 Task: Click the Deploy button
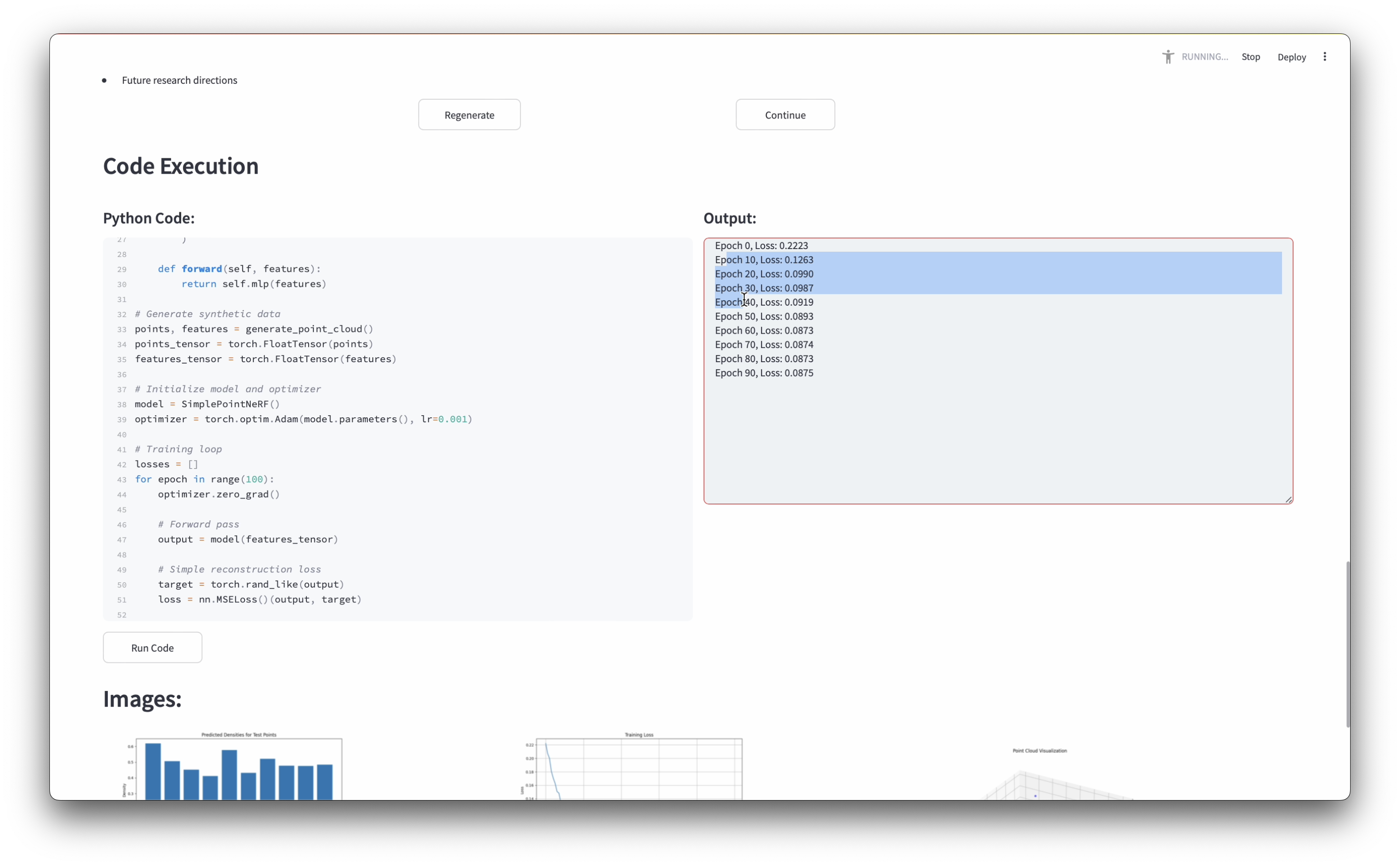coord(1291,57)
